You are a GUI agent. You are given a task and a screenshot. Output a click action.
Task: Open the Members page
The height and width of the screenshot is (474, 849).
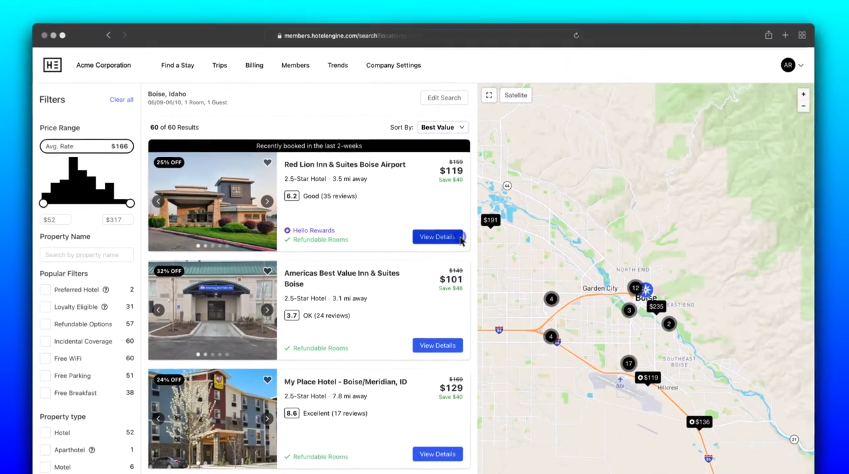click(296, 65)
